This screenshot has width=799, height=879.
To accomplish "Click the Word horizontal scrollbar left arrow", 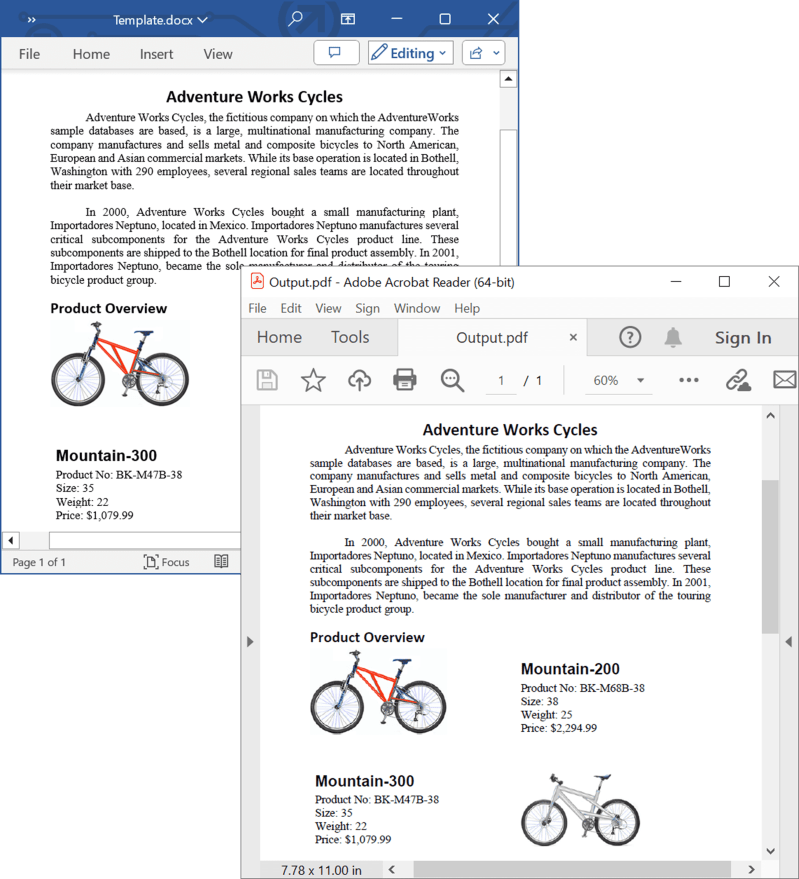I will click(11, 540).
